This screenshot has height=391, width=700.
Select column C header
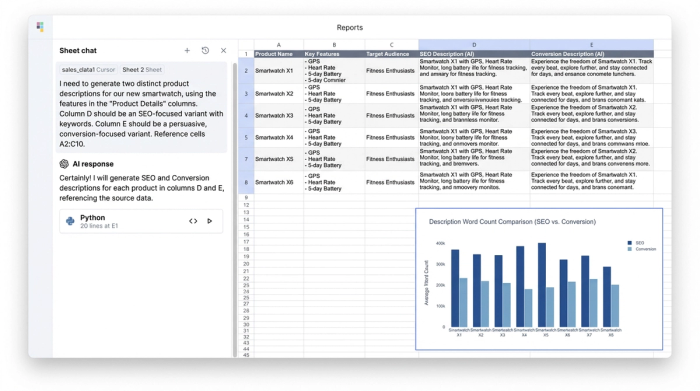click(392, 45)
